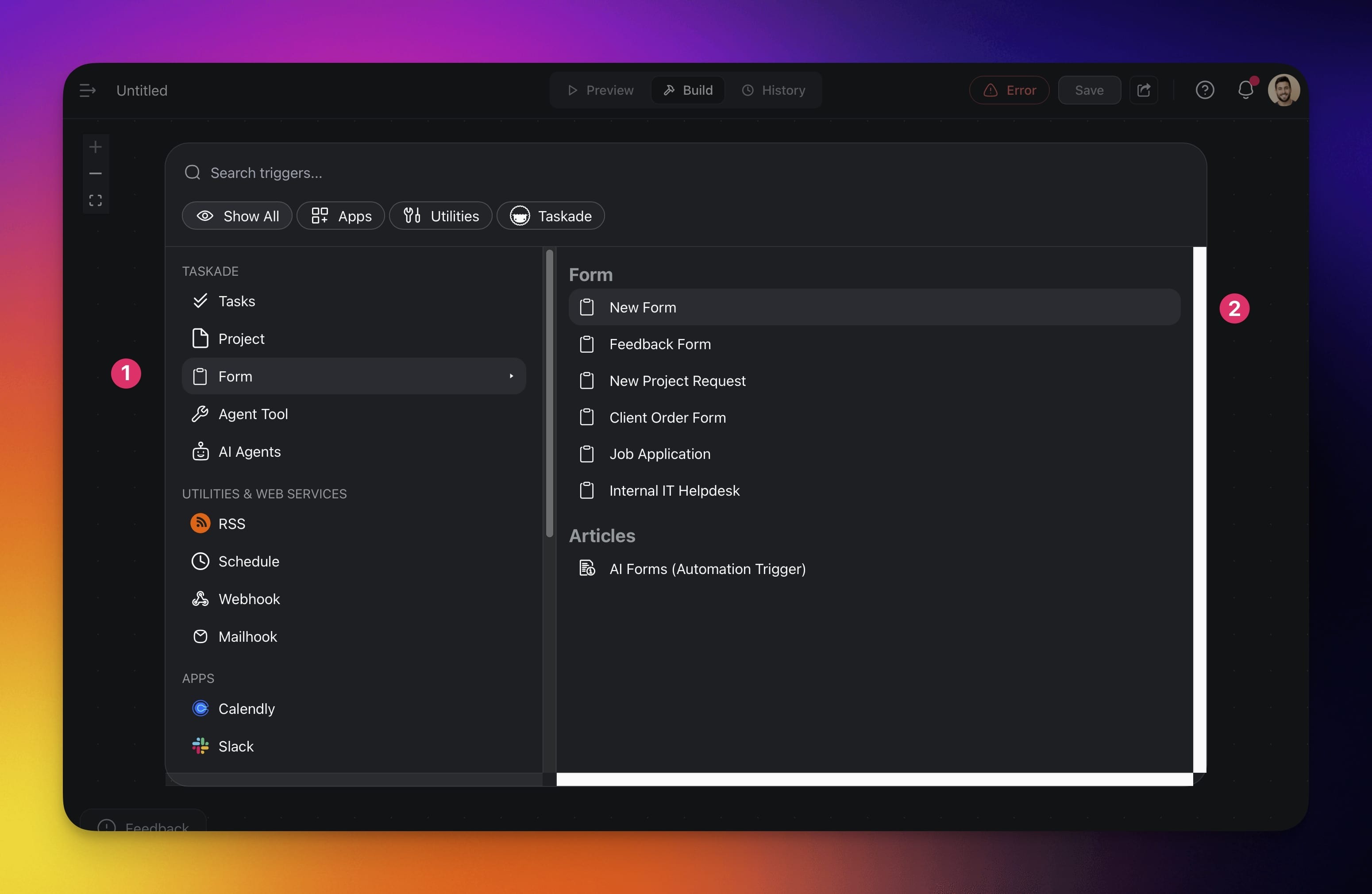Click the zoom in plus icon
Screen dimensions: 1372x894
[96, 147]
